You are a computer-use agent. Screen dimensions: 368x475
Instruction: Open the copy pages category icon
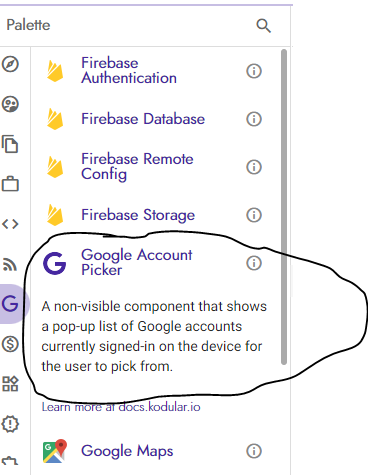click(x=10, y=144)
